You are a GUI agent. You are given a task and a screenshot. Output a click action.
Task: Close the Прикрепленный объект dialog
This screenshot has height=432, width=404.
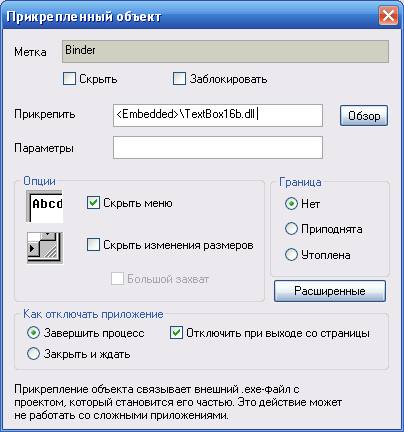point(388,16)
